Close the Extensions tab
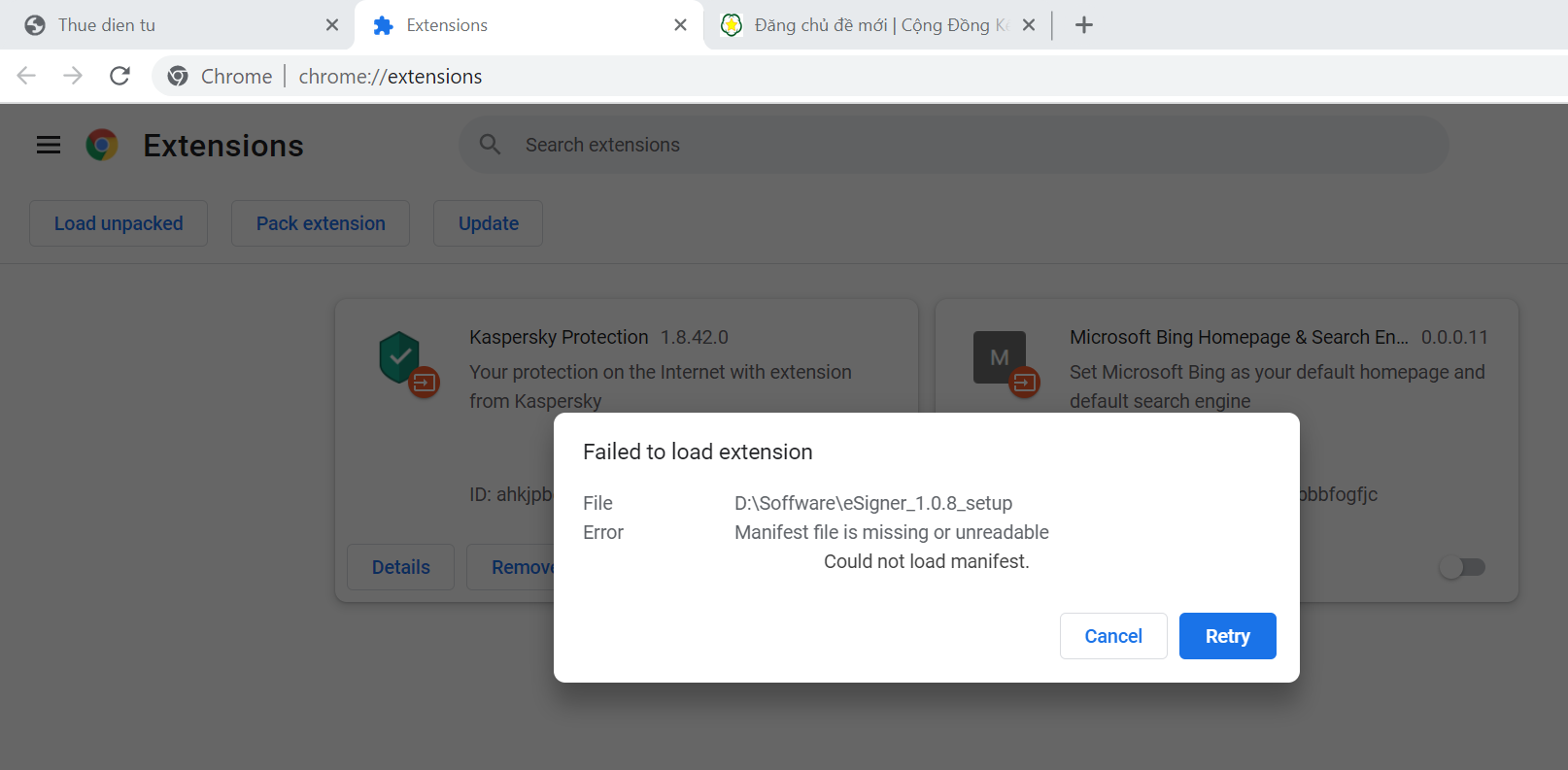The image size is (1568, 770). click(680, 25)
